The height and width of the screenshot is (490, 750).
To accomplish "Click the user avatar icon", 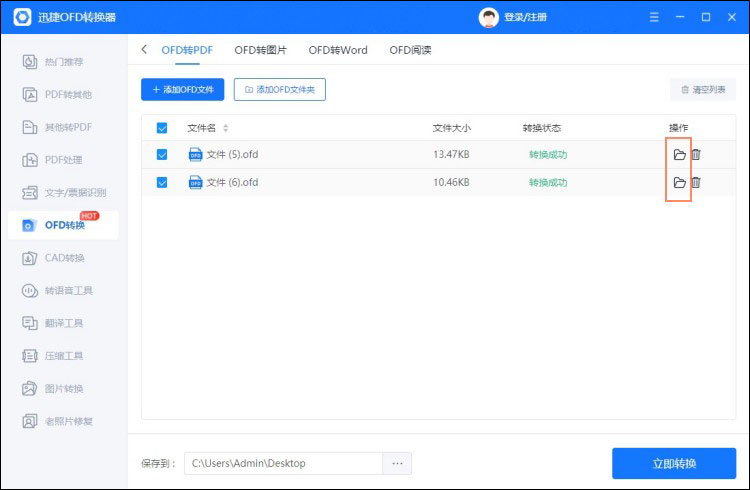I will (489, 17).
